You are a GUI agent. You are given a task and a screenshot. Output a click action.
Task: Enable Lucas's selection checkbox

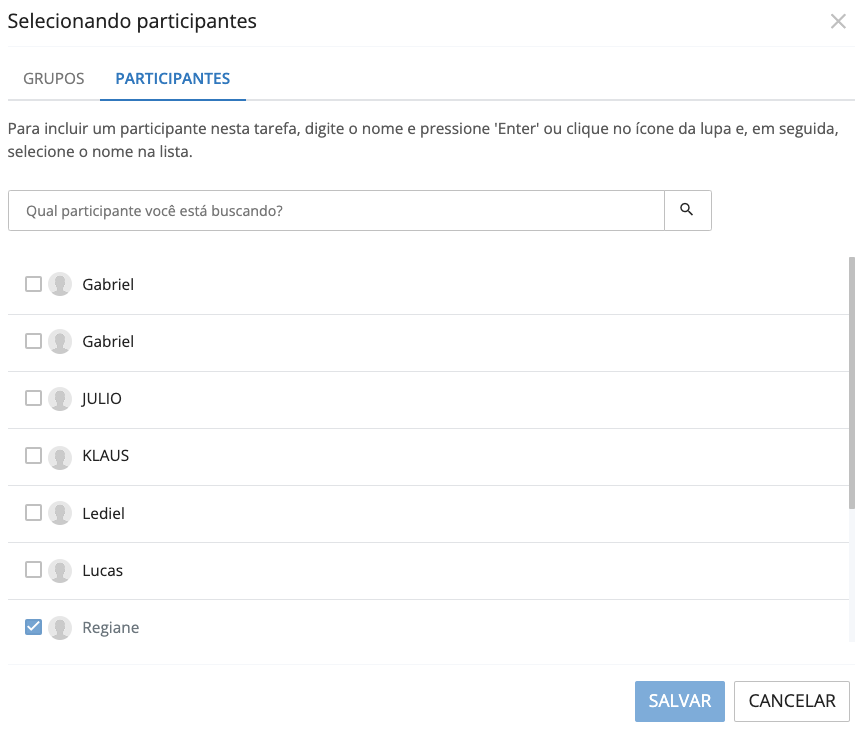(32, 570)
